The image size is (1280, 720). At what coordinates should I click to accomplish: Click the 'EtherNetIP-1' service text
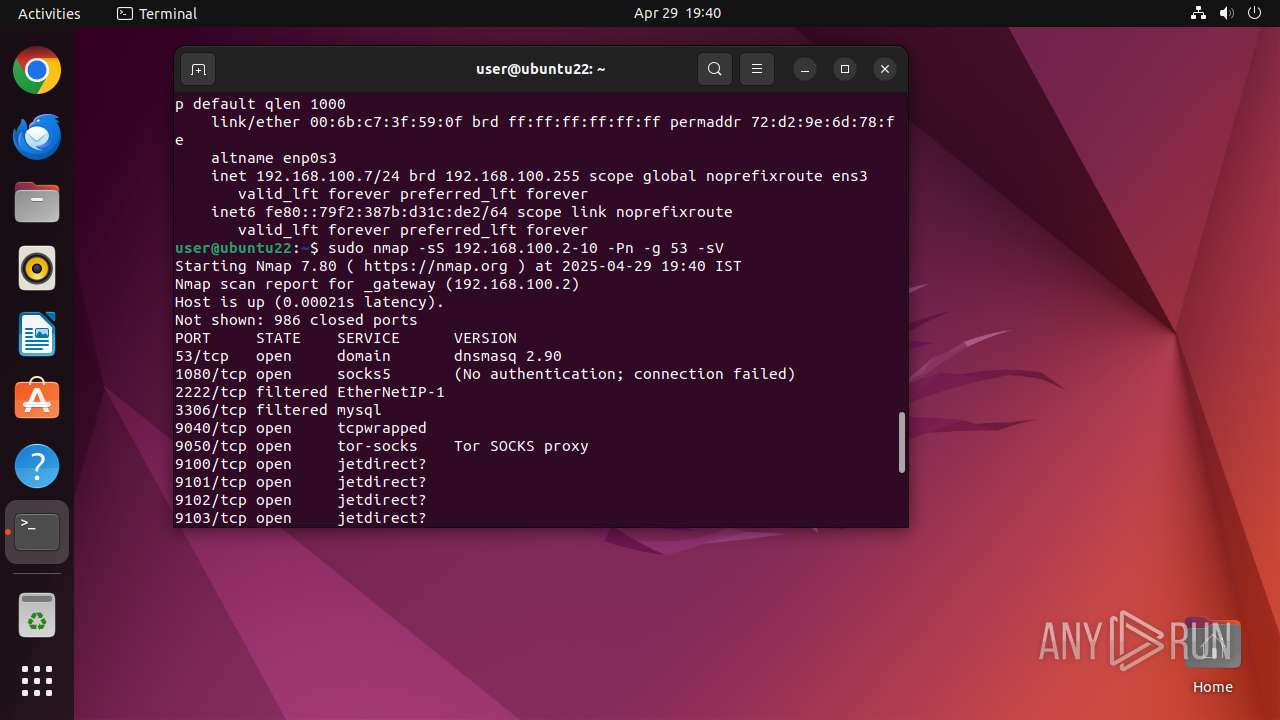(x=391, y=392)
